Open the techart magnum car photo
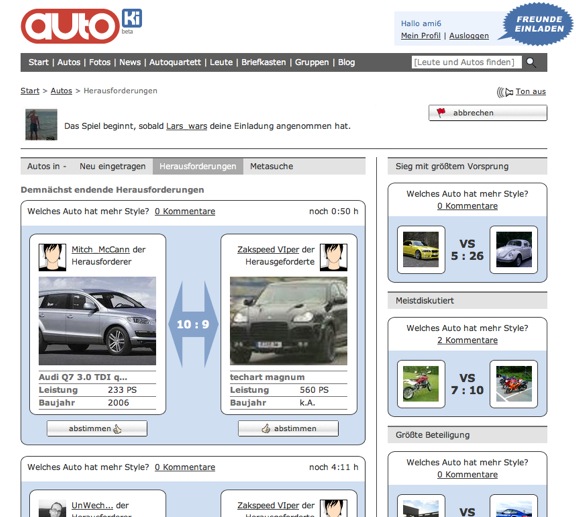 [288, 321]
